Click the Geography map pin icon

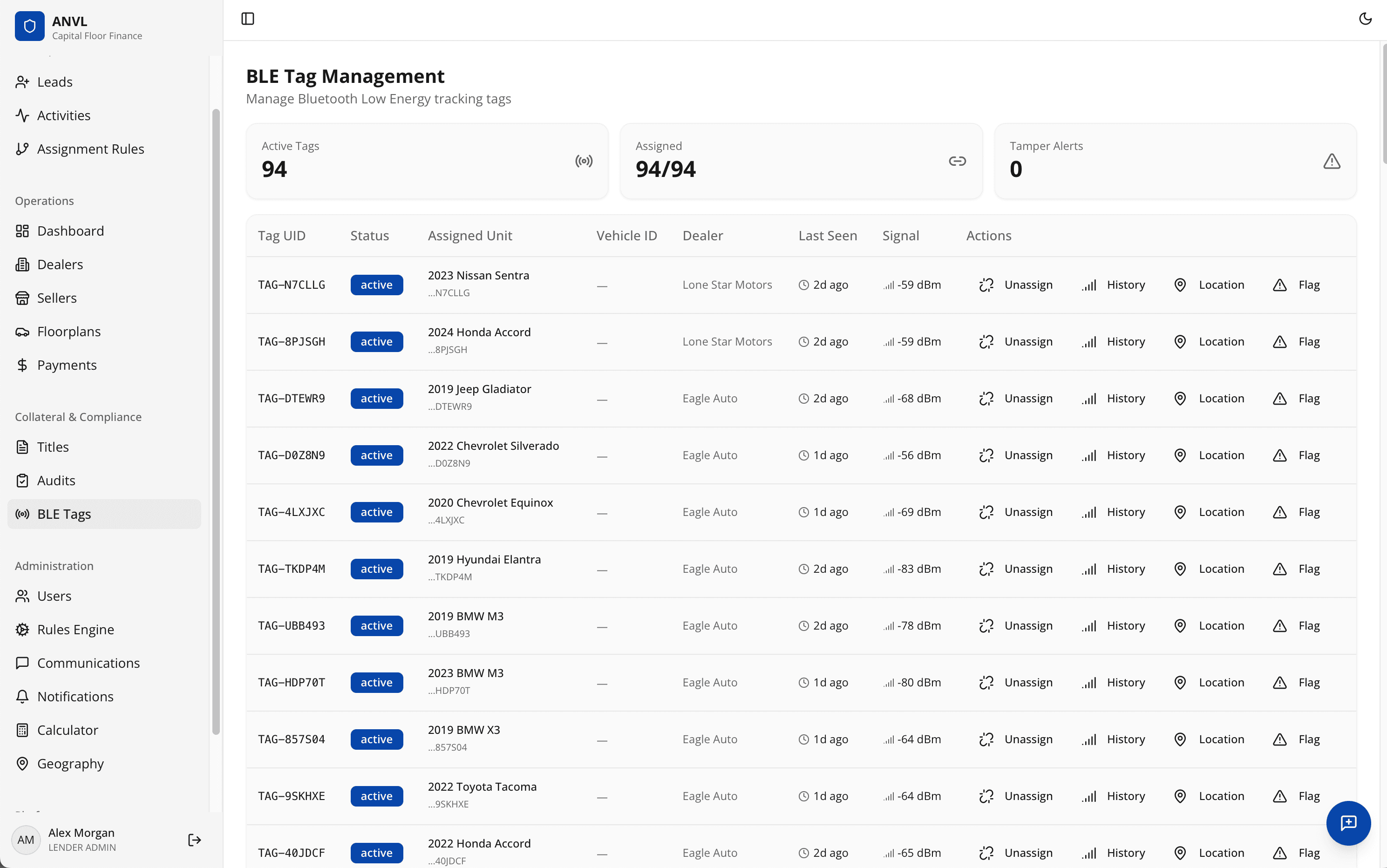pos(22,764)
